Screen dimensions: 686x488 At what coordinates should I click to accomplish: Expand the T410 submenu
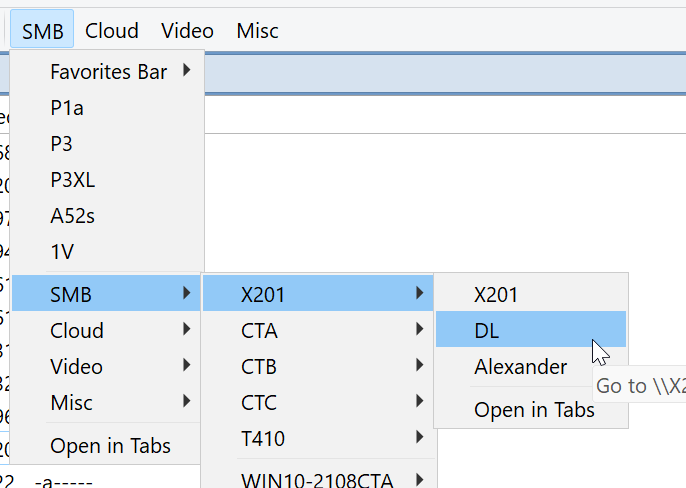click(x=262, y=438)
